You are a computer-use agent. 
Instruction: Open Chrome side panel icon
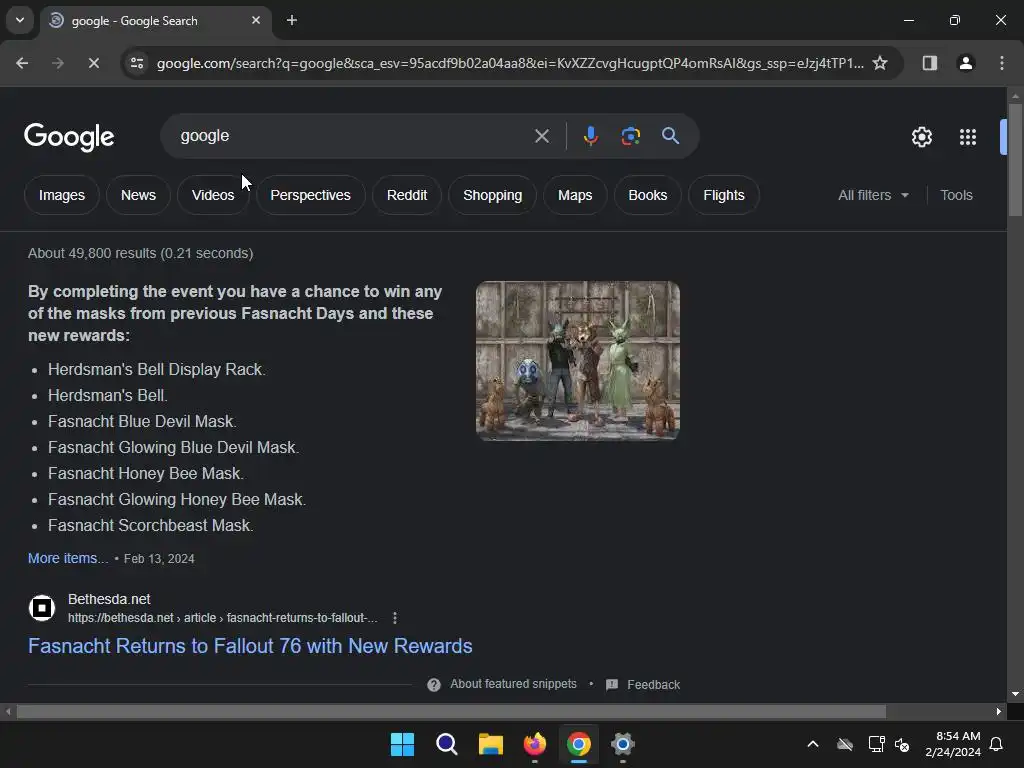[929, 63]
